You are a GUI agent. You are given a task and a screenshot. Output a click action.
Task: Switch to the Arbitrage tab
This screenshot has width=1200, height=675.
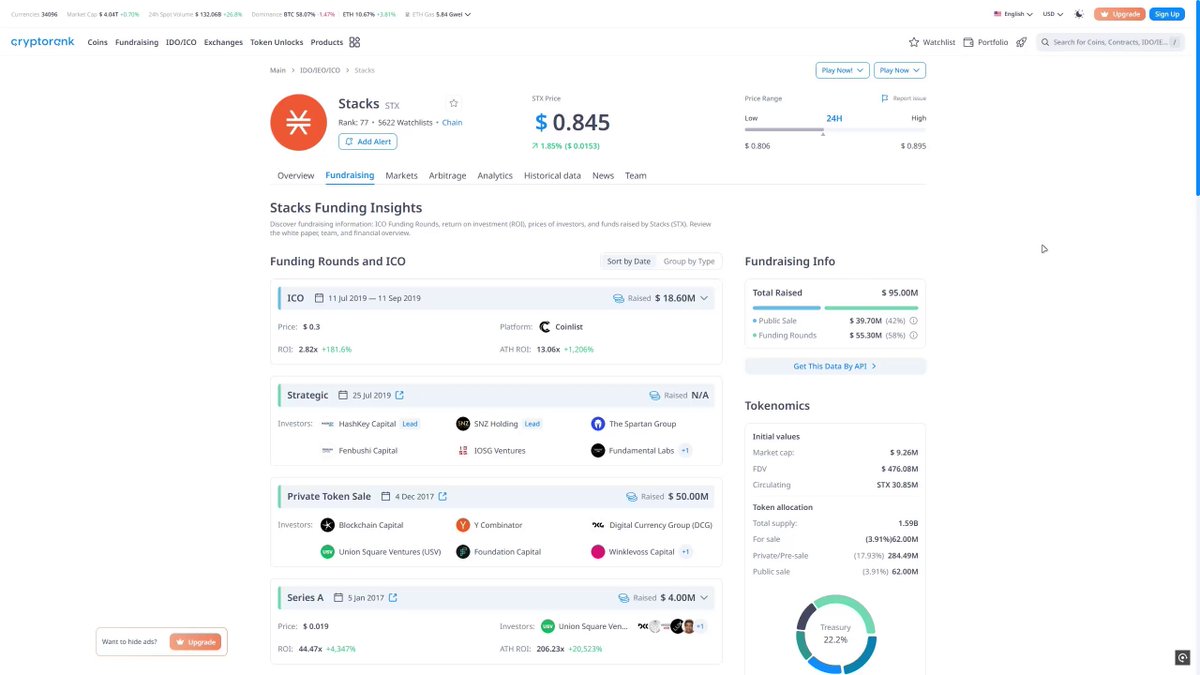click(447, 175)
